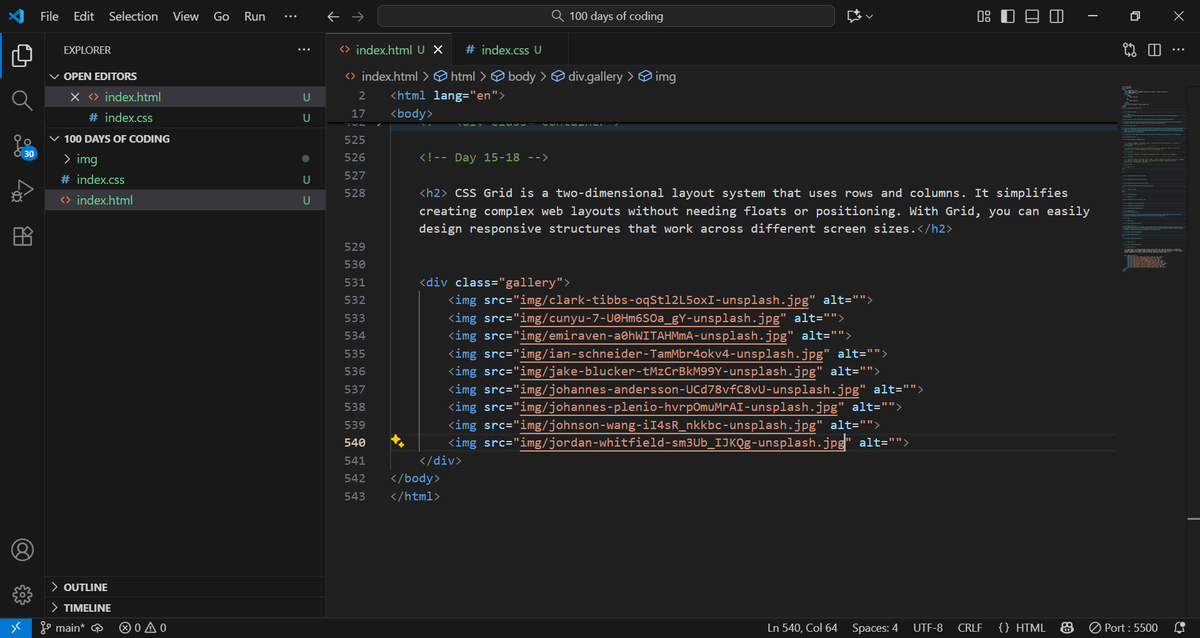This screenshot has height=638, width=1200.
Task: Open editor More Actions ellipsis
Action: (x=1179, y=50)
